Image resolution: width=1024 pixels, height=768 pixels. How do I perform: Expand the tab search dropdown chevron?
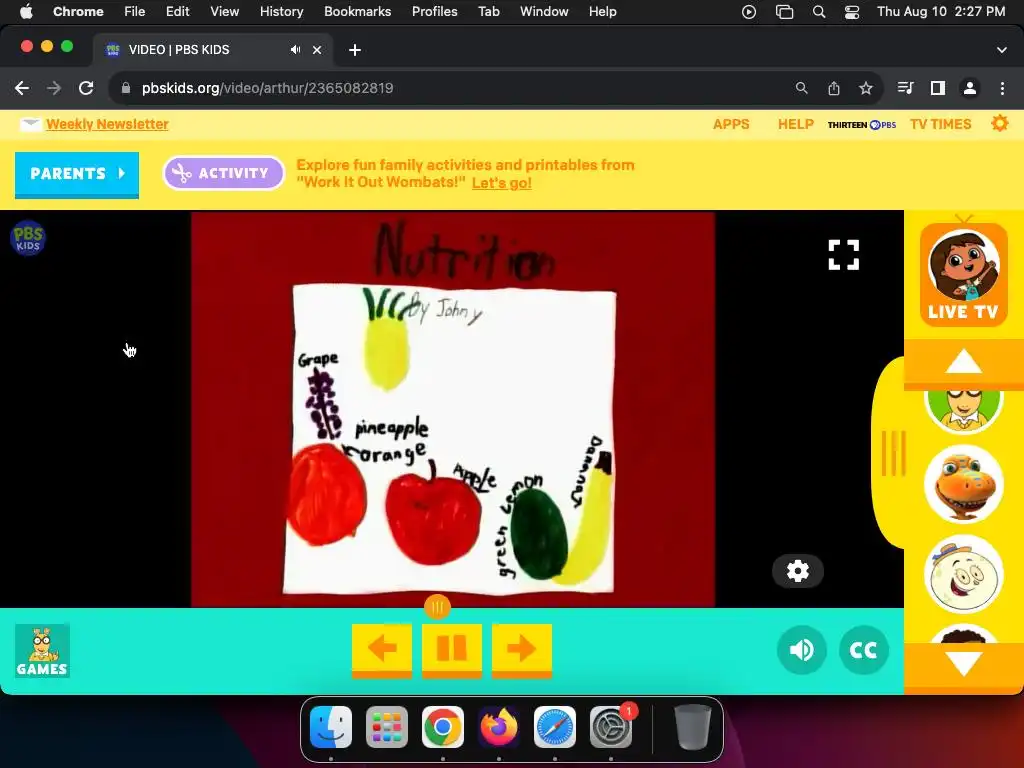[x=1001, y=50]
